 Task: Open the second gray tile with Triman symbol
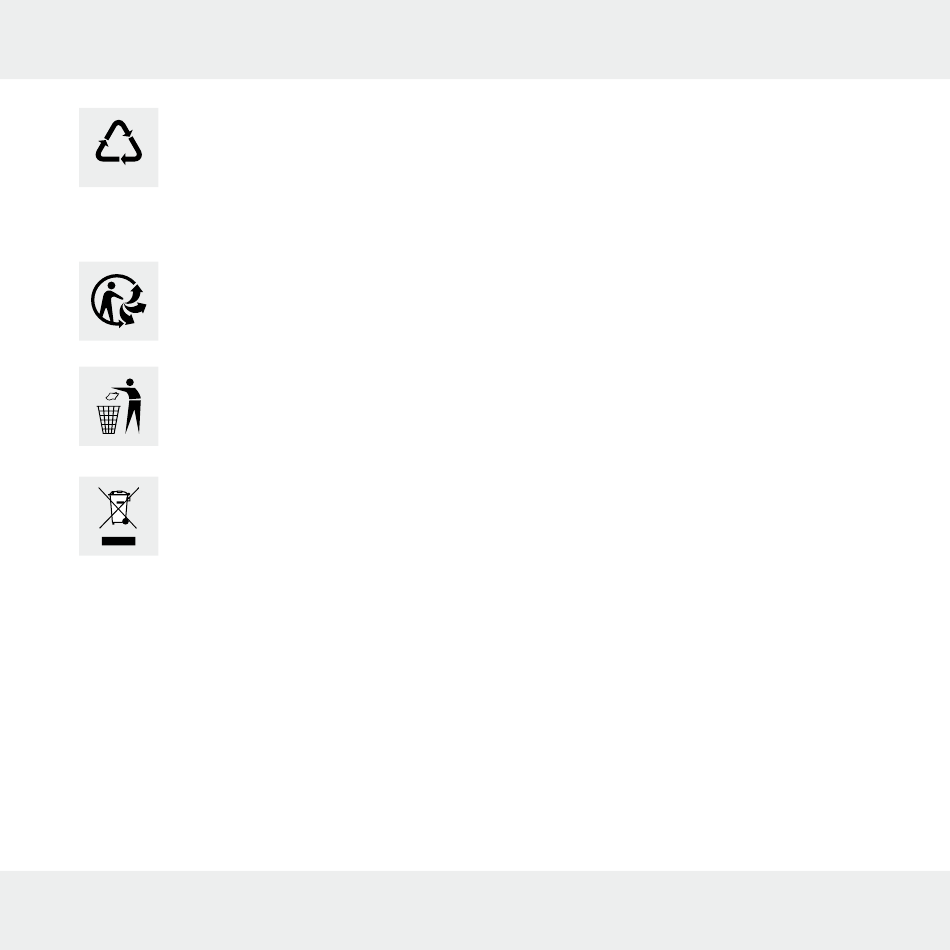click(119, 301)
